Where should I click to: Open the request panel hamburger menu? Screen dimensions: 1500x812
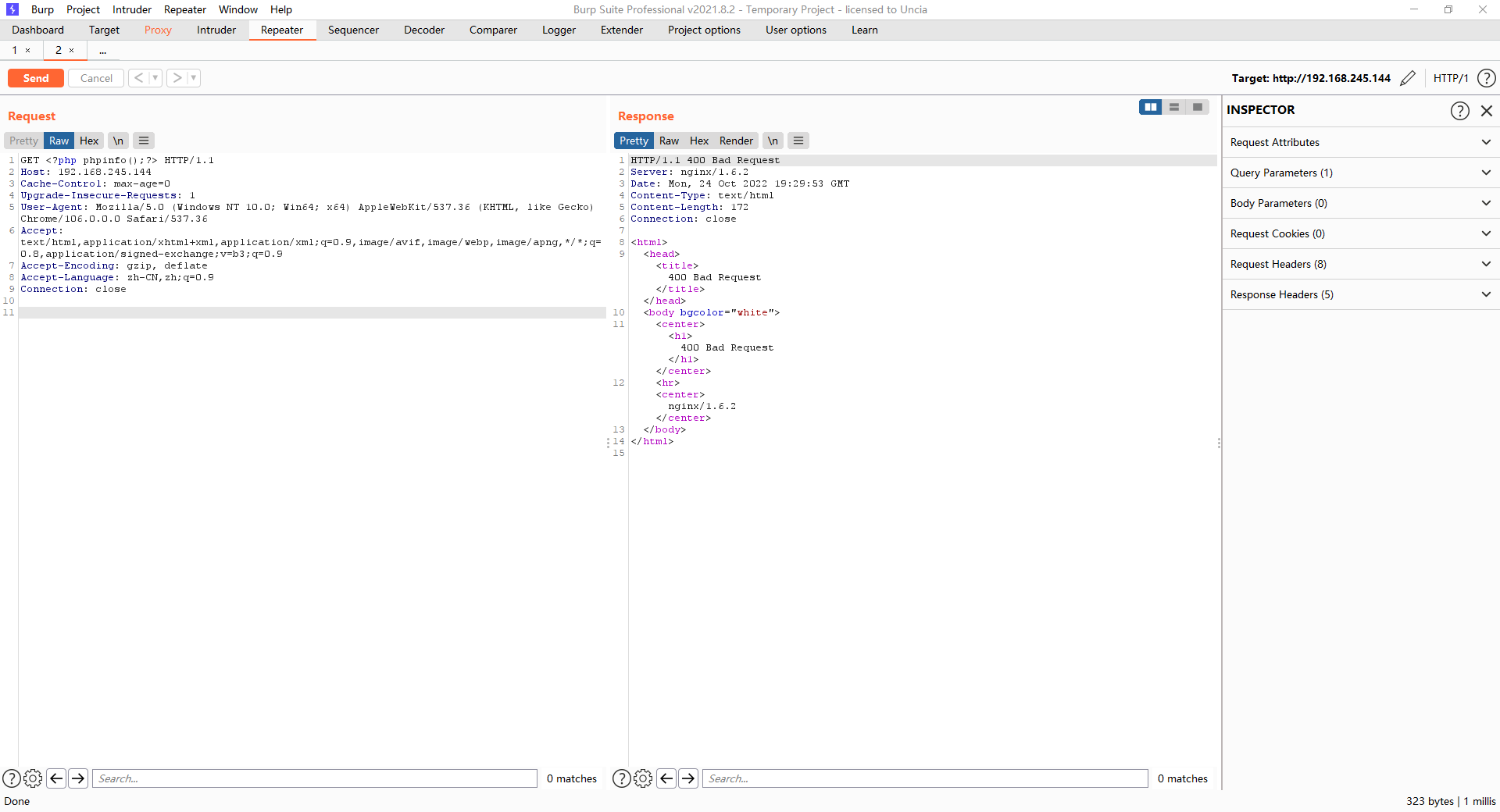[144, 141]
